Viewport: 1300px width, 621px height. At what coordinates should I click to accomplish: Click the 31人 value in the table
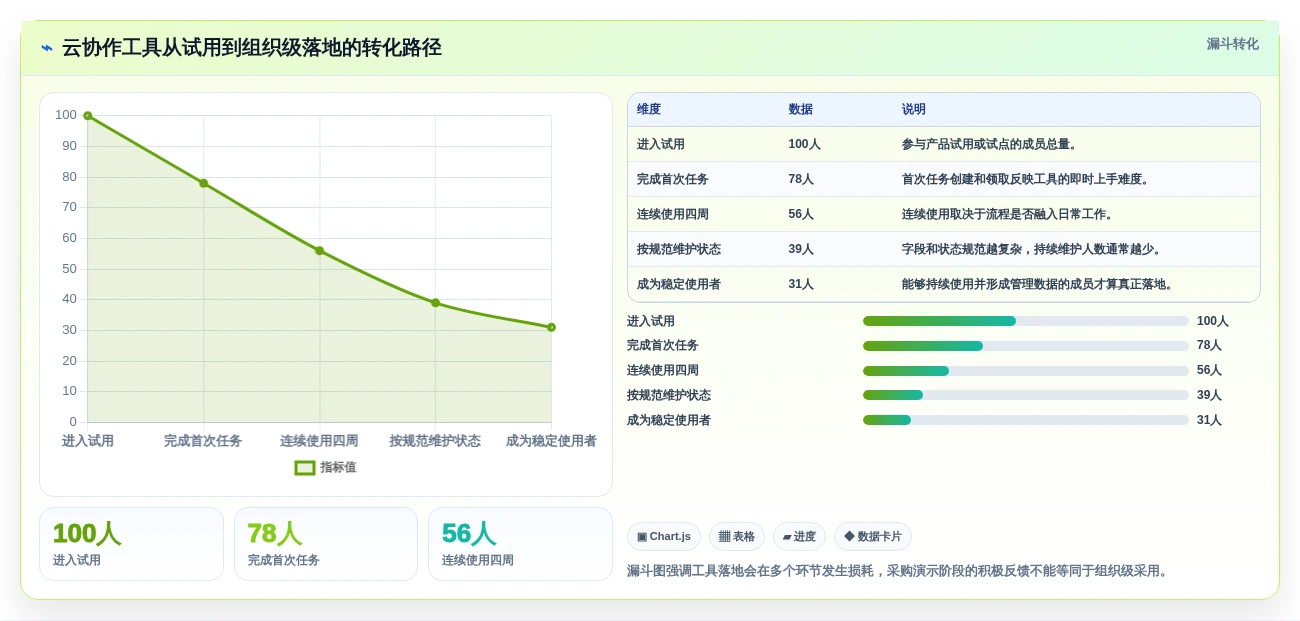[x=801, y=284]
